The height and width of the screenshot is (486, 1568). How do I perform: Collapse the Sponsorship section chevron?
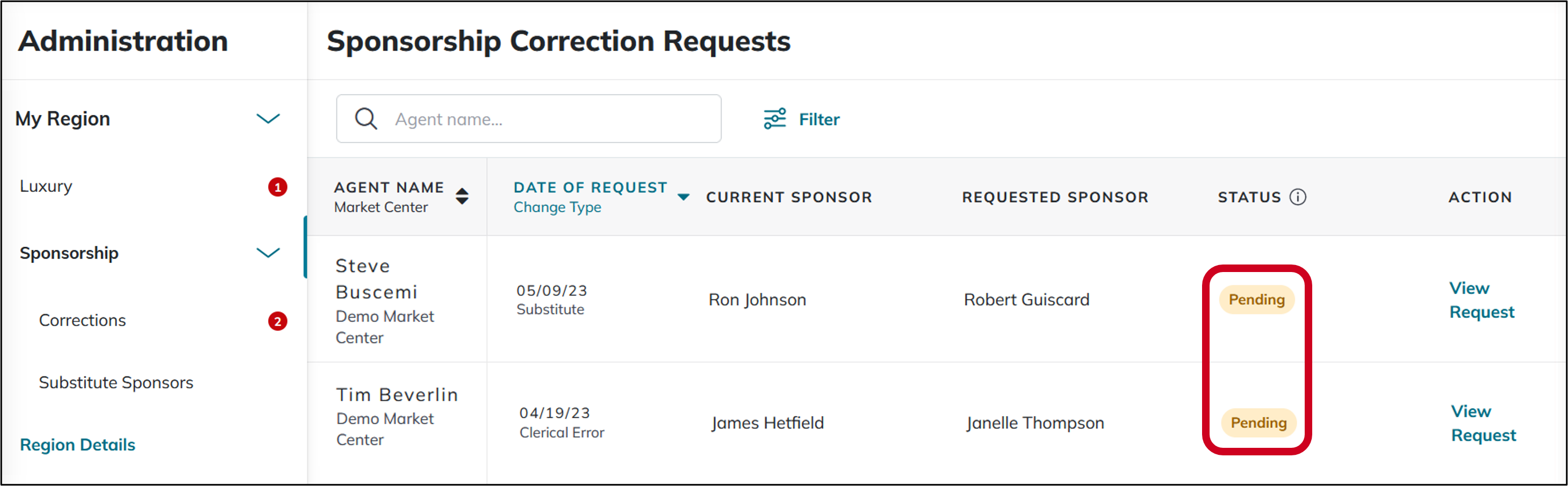(x=268, y=253)
